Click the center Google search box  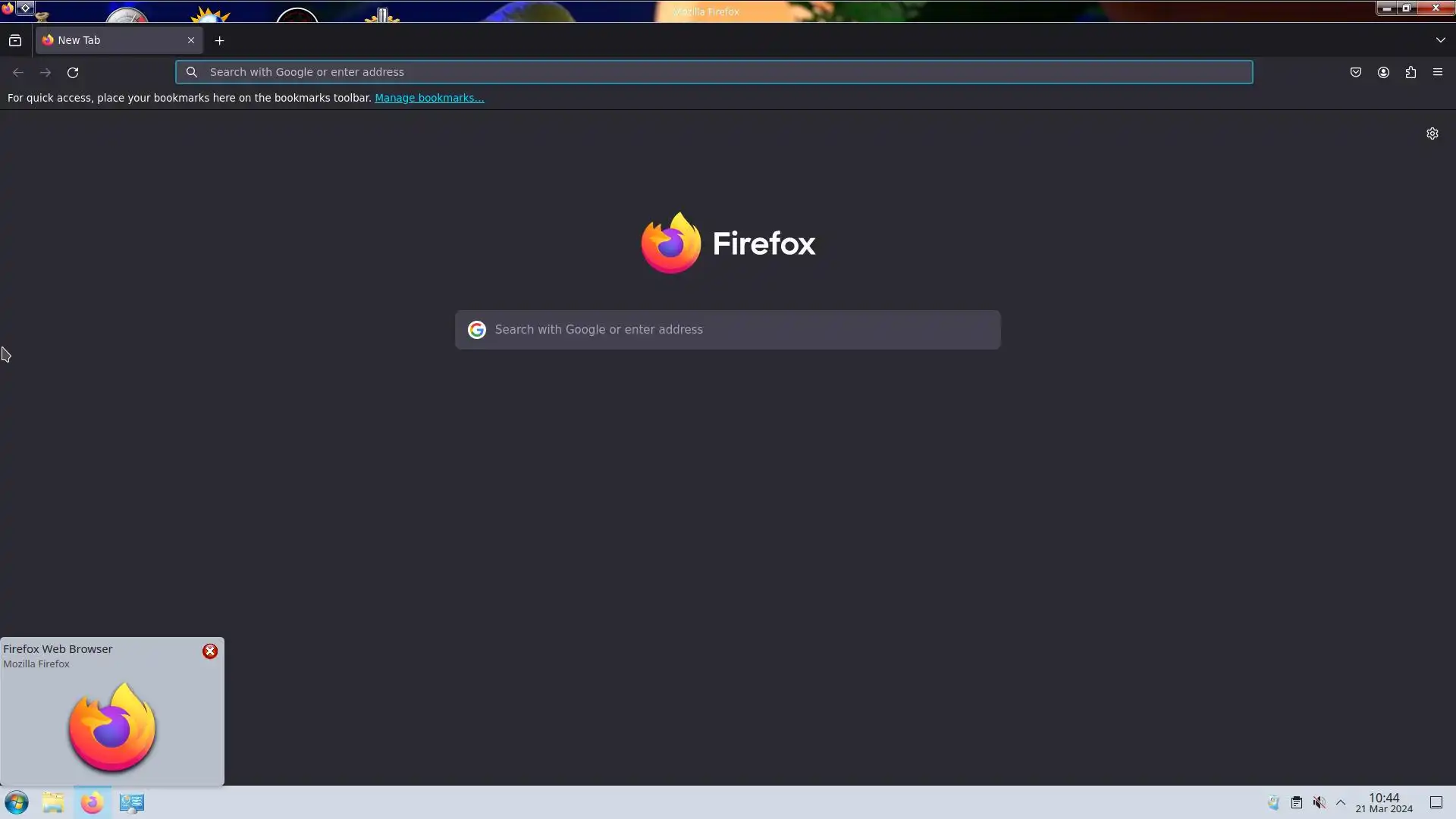point(728,330)
